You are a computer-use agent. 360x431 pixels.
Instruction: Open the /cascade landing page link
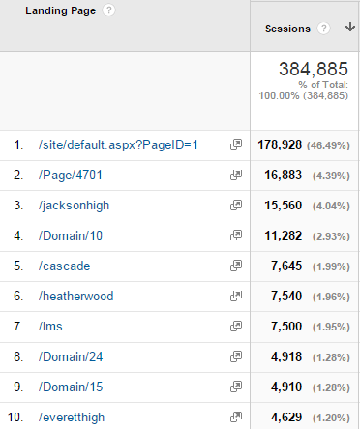tap(64, 266)
